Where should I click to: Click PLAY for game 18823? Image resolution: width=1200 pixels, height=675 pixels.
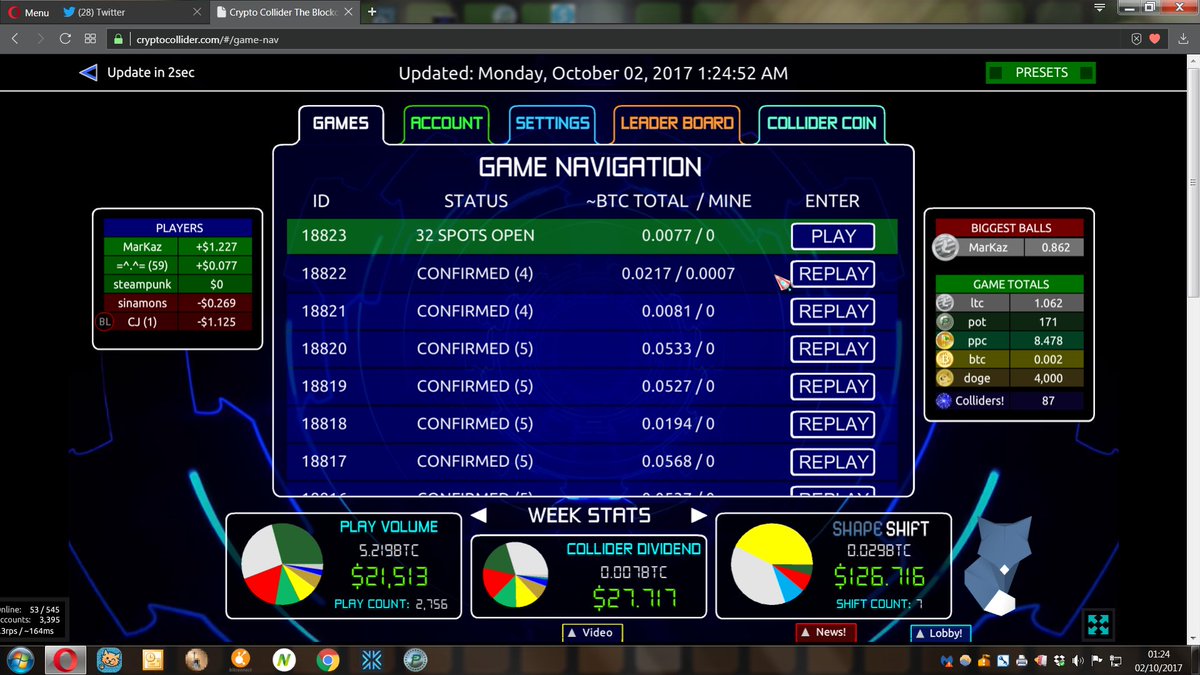point(833,236)
